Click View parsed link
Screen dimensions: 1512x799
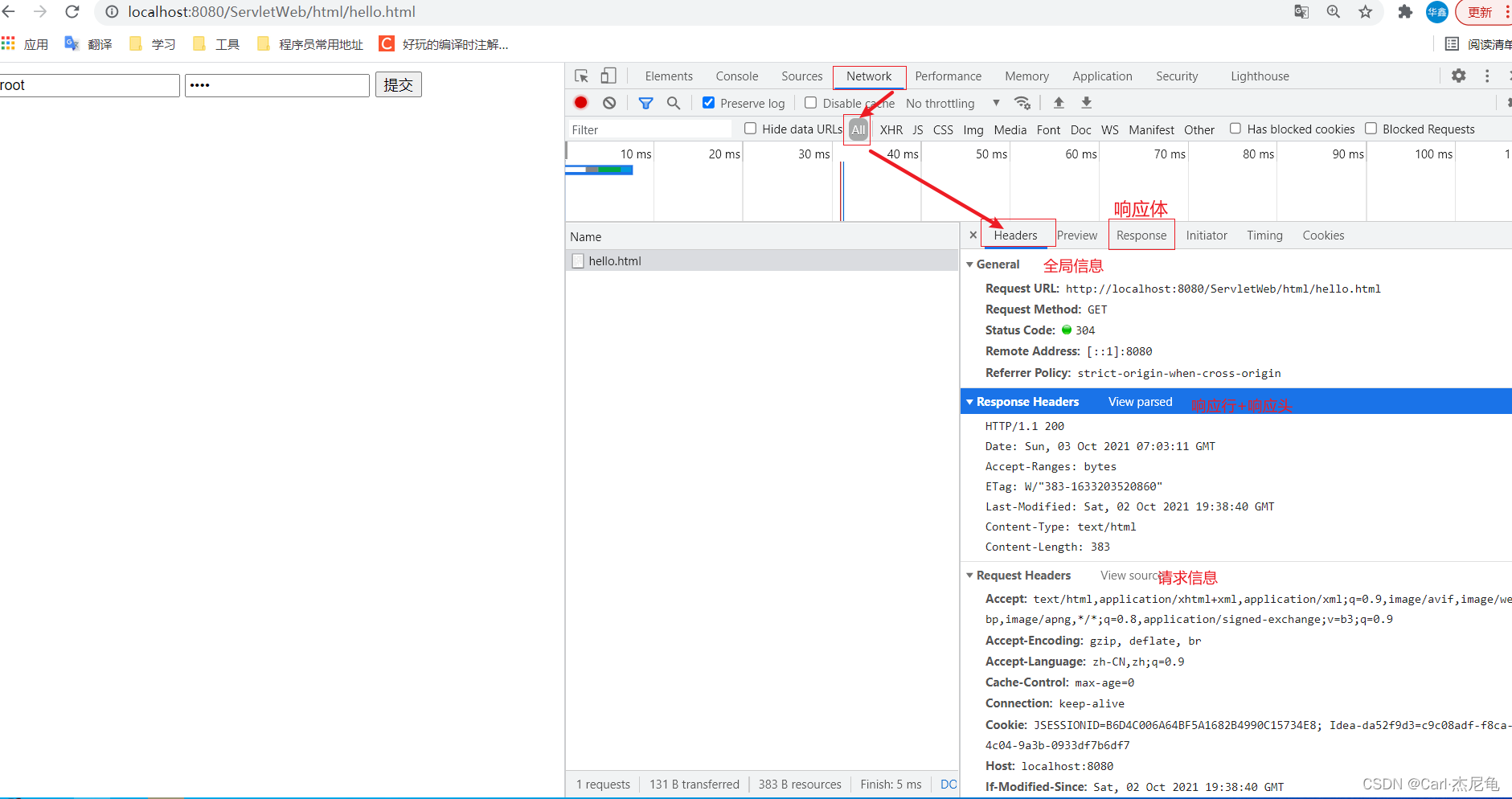point(1140,402)
